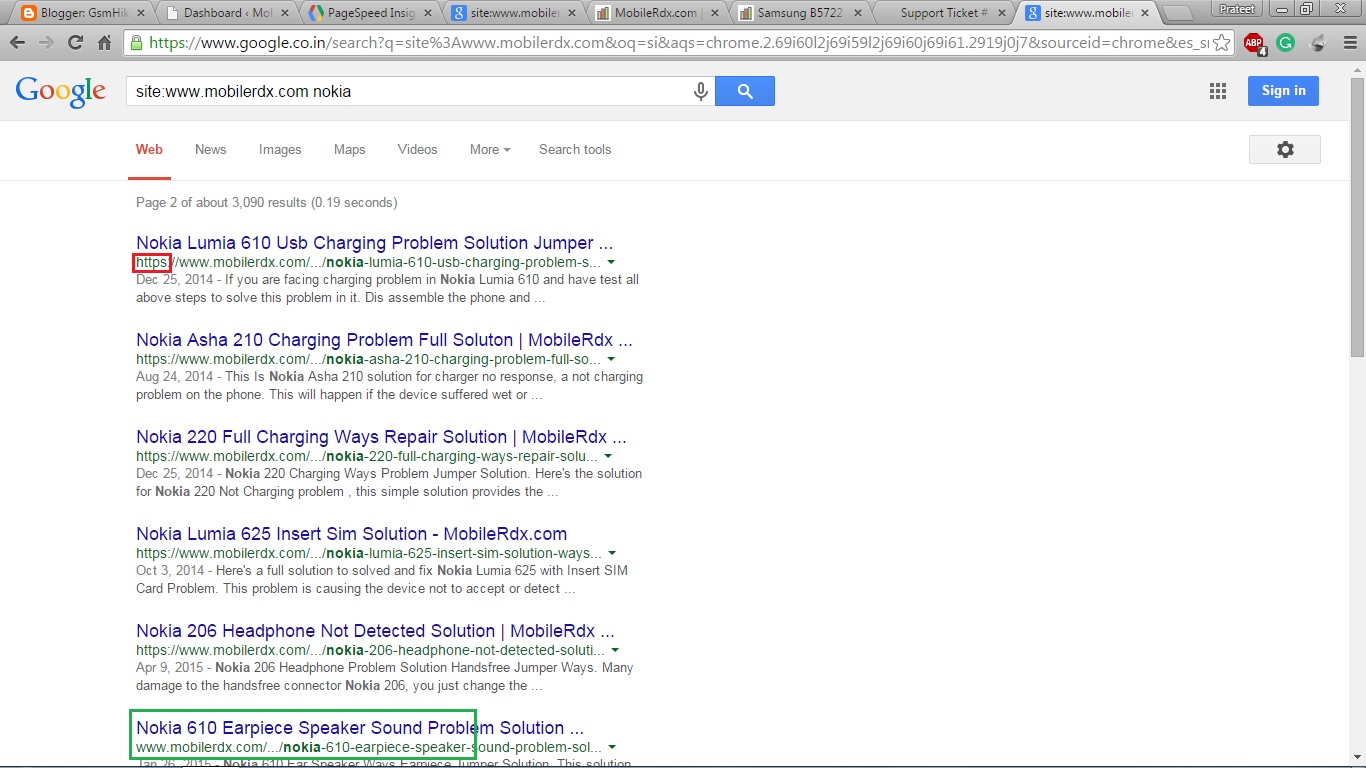Click the 'Page 2 of about 3,090 results' text

tap(267, 202)
